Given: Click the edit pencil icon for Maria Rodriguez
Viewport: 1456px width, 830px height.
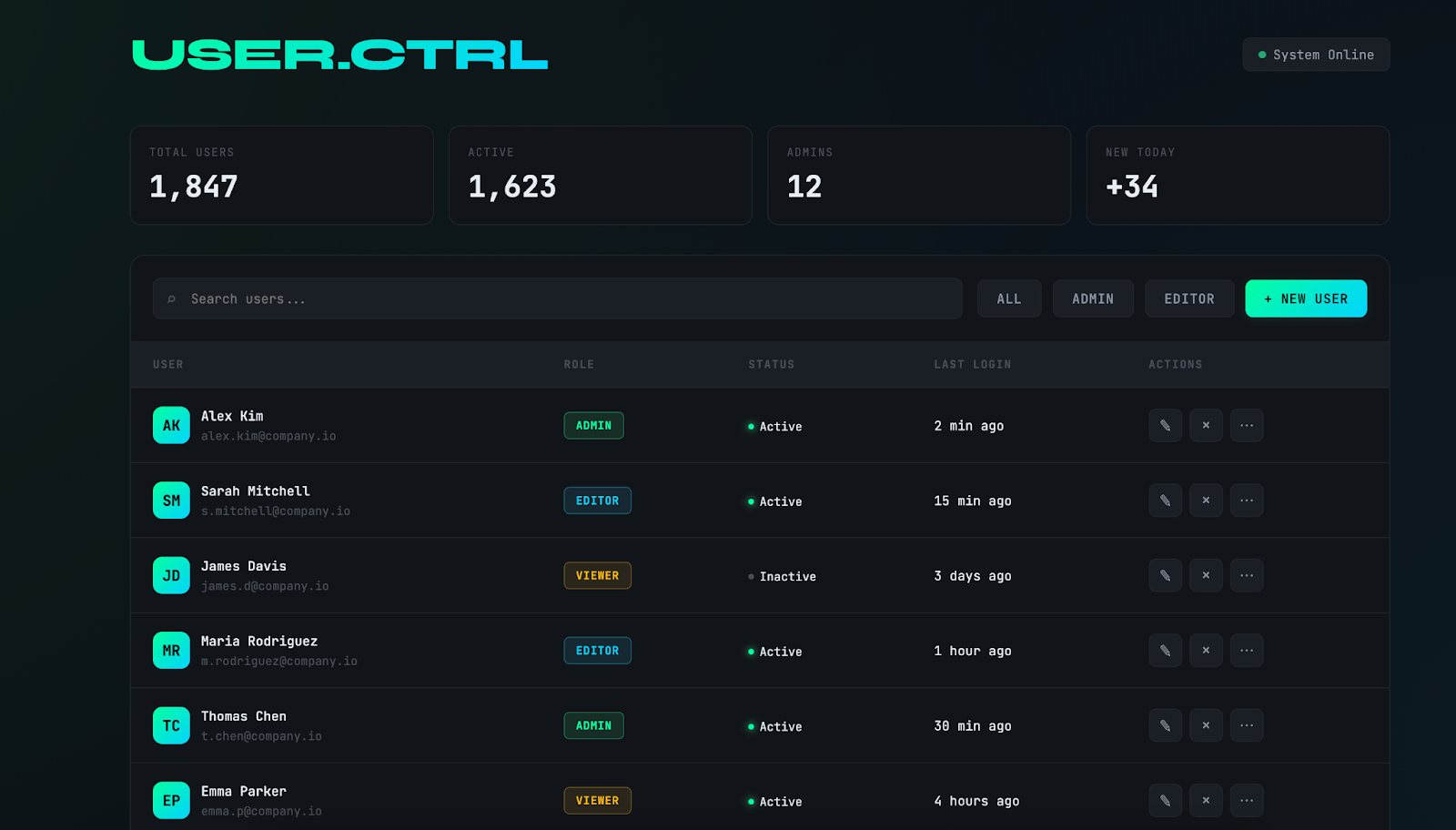Looking at the screenshot, I should (x=1165, y=650).
